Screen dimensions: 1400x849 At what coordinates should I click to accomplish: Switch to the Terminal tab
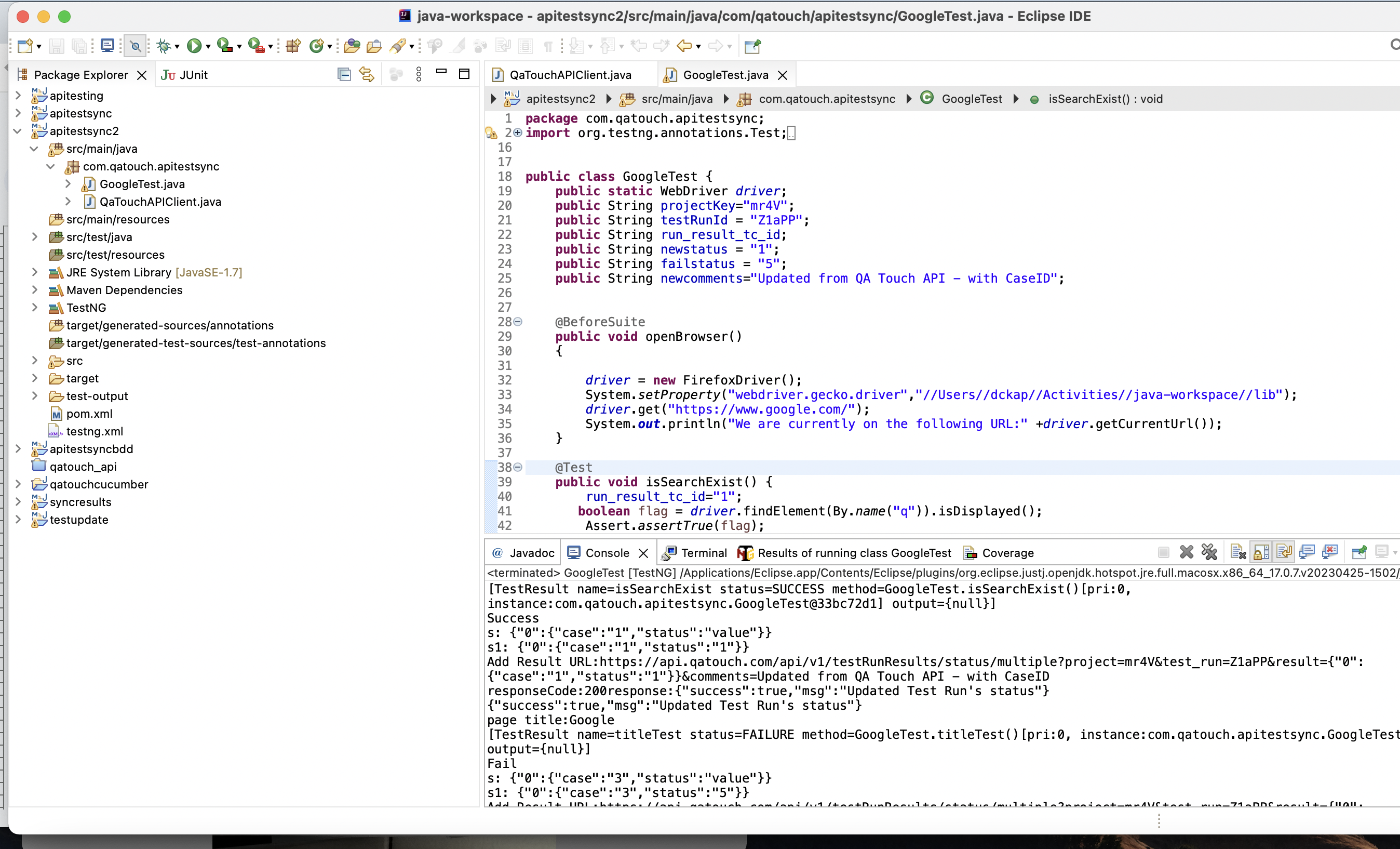[x=694, y=553]
